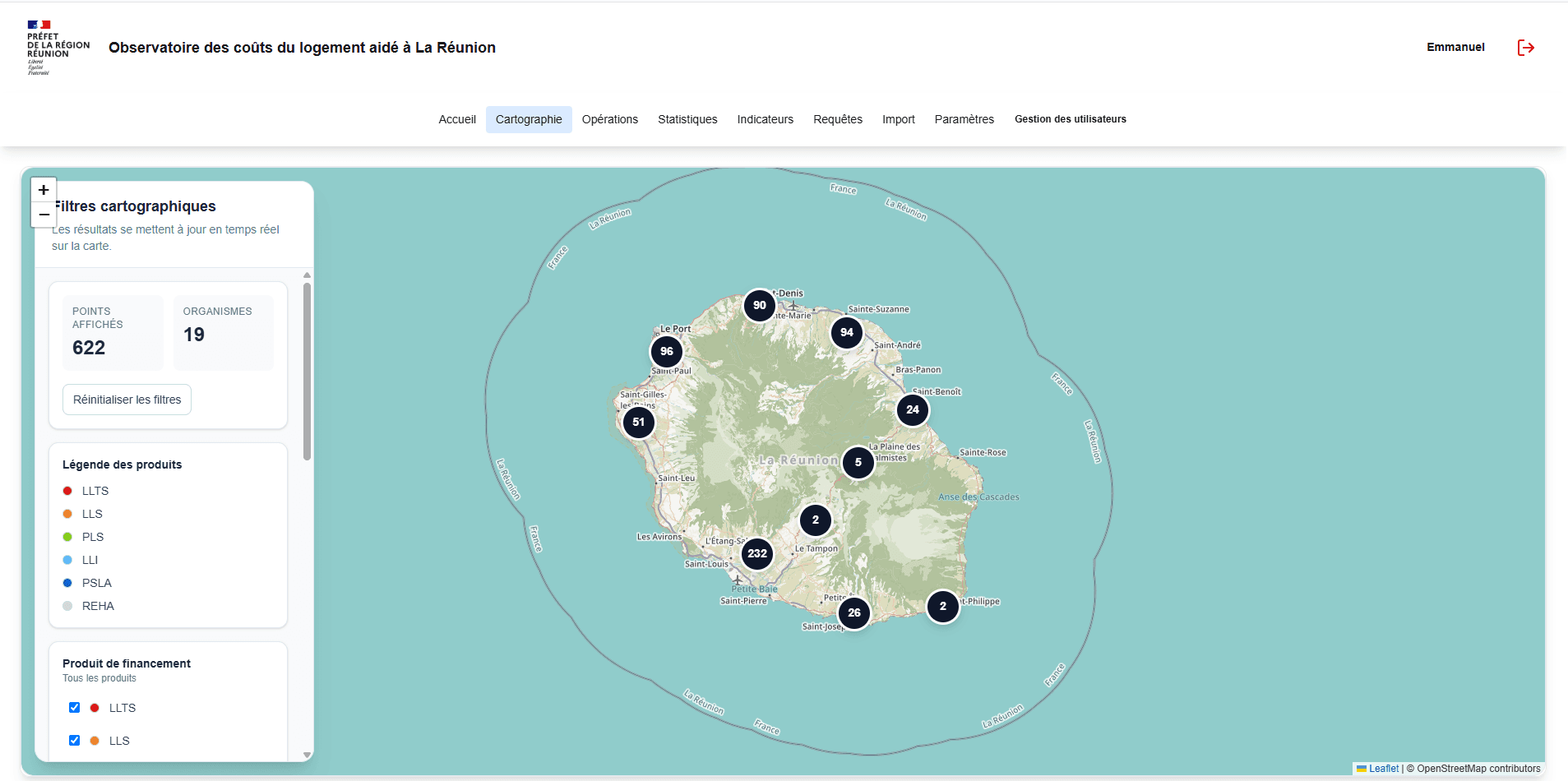Open the Leaflet attribution link
This screenshot has height=781, width=1568.
coord(1383,769)
